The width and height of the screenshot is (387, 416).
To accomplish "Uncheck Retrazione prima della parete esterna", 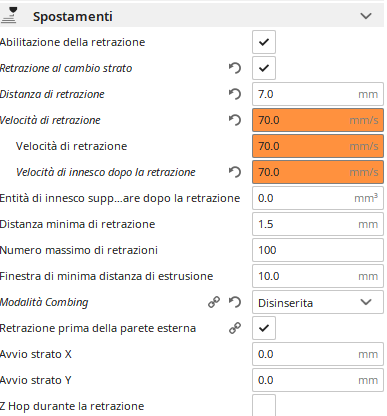I will click(264, 328).
